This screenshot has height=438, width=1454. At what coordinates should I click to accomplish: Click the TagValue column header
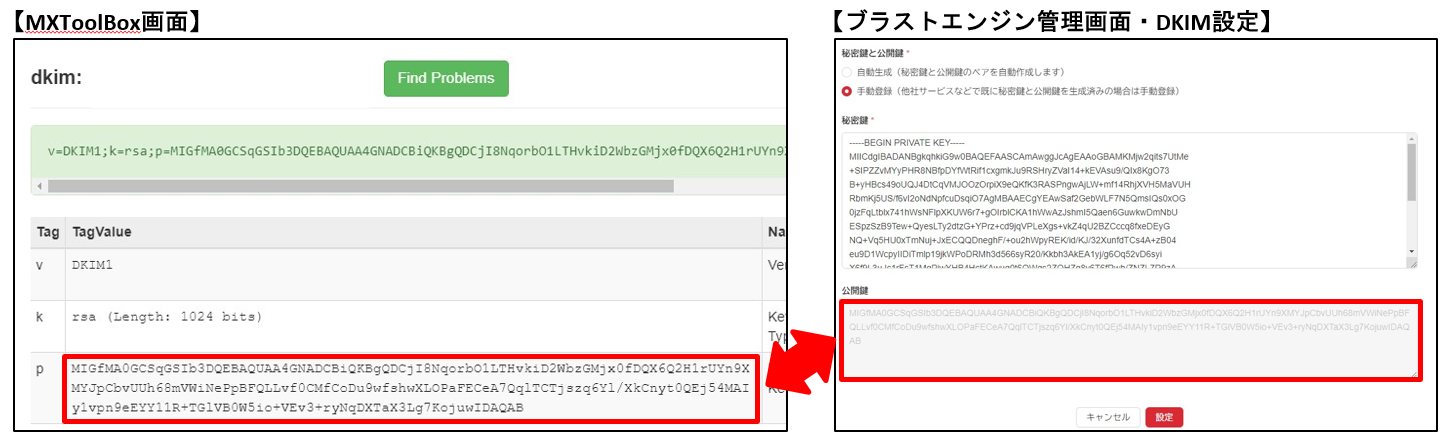(x=101, y=232)
